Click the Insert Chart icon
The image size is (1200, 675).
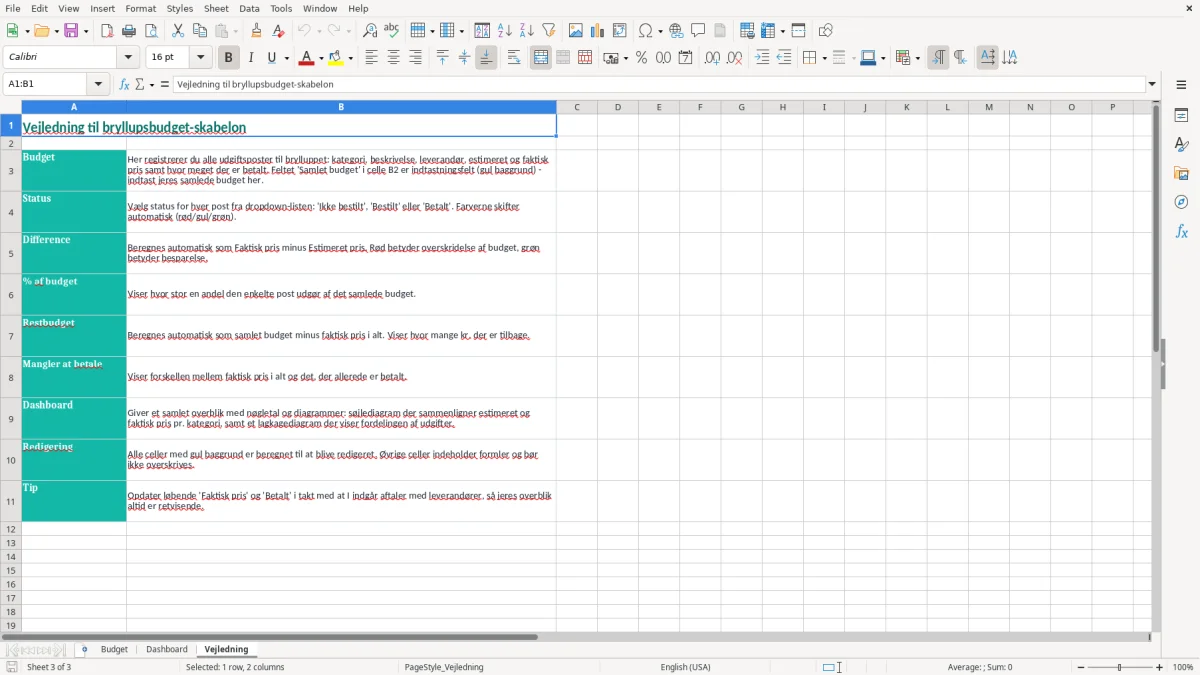pos(598,31)
